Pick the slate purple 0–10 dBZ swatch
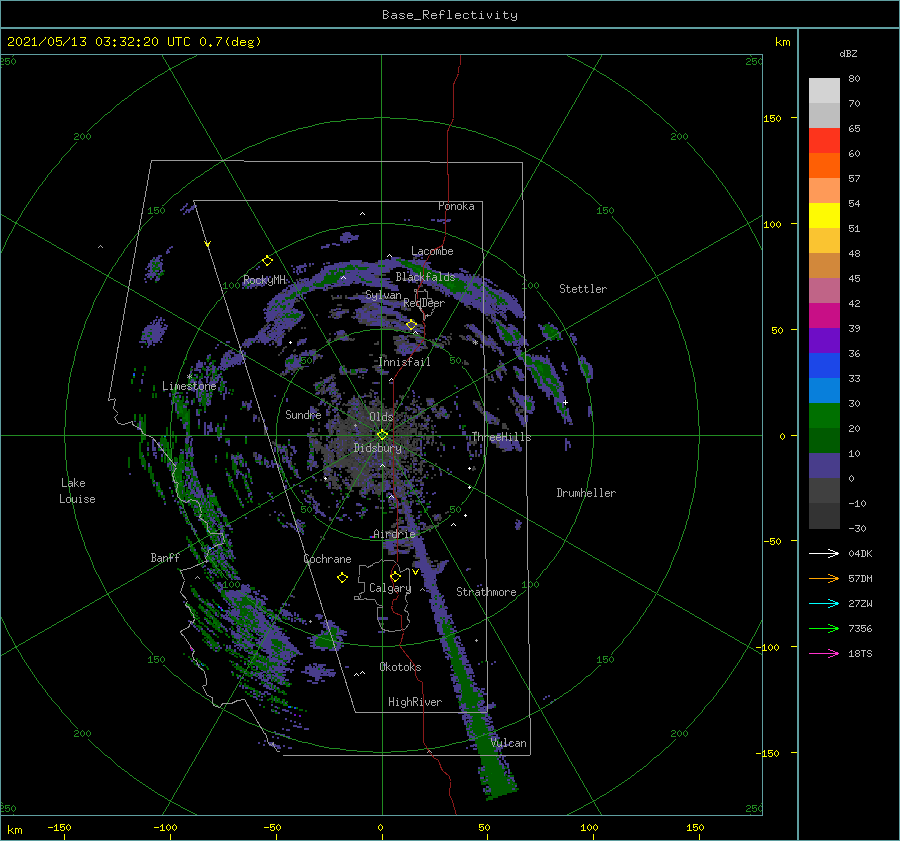 tap(824, 466)
